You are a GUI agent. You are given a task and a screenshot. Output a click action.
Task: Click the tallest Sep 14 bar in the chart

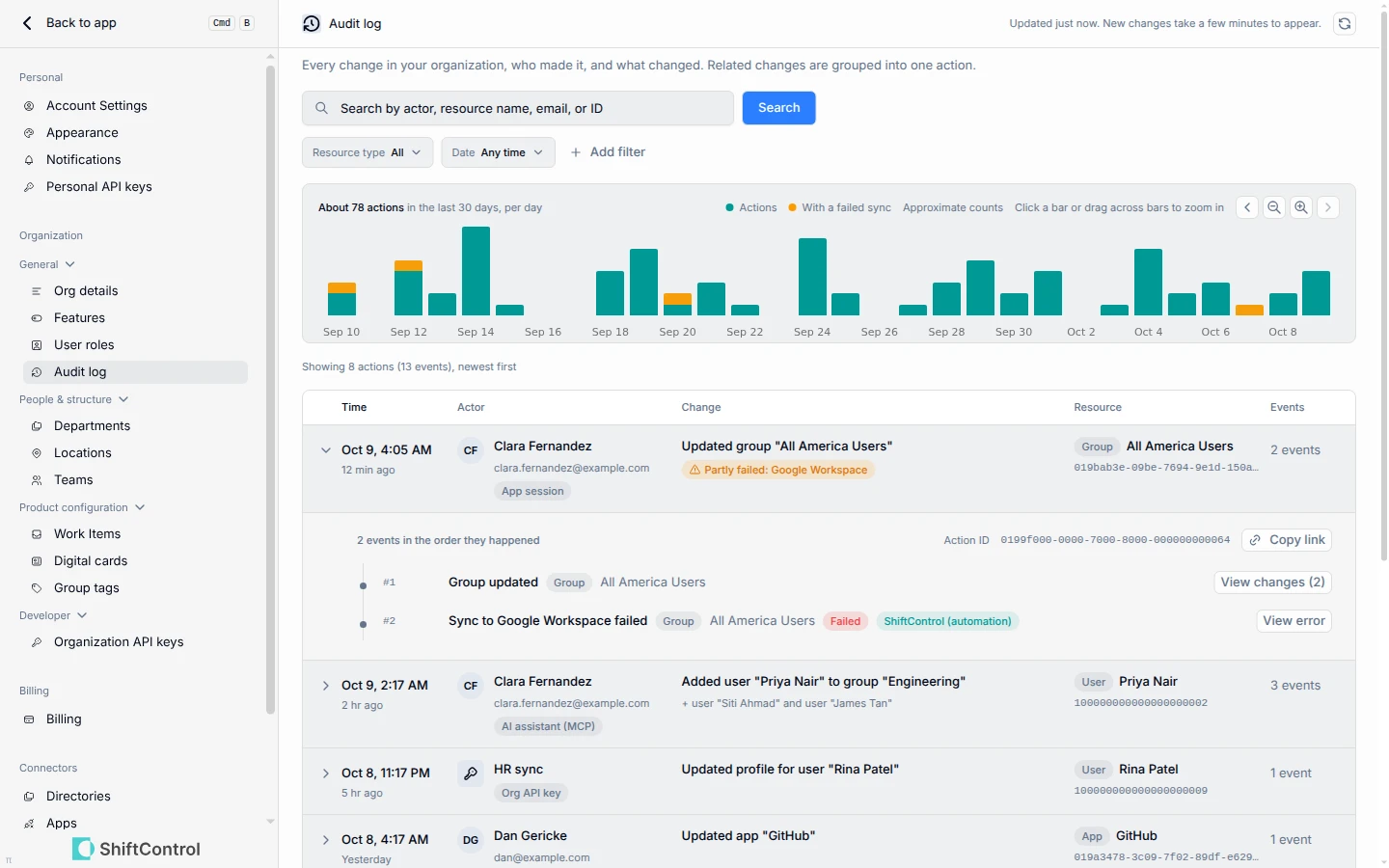(476, 271)
